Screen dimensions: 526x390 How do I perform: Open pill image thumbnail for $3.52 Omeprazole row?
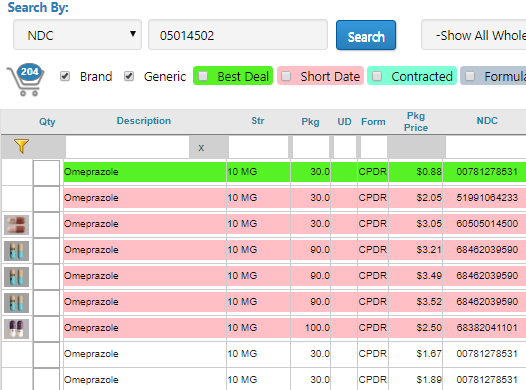coord(16,302)
